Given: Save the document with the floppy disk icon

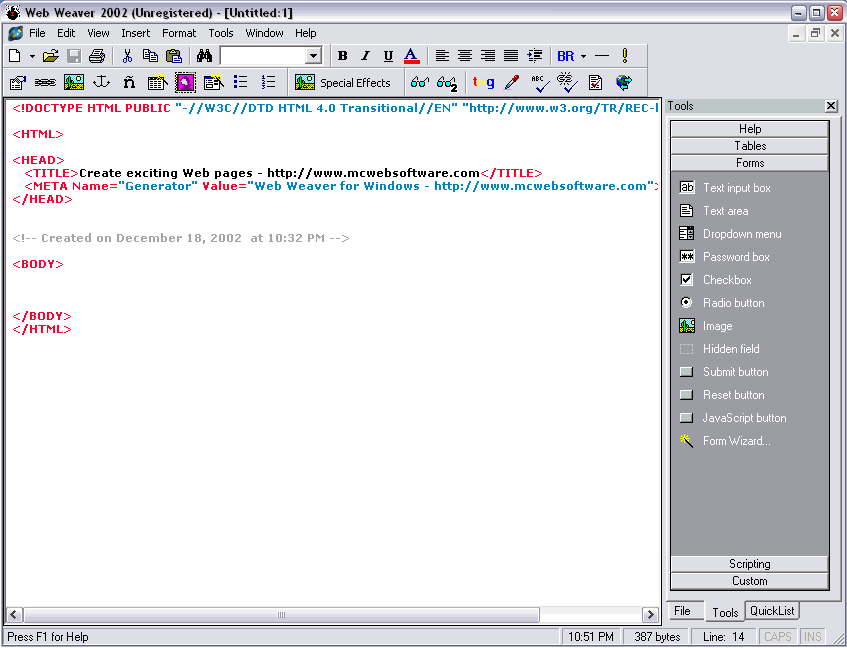Looking at the screenshot, I should click(74, 56).
